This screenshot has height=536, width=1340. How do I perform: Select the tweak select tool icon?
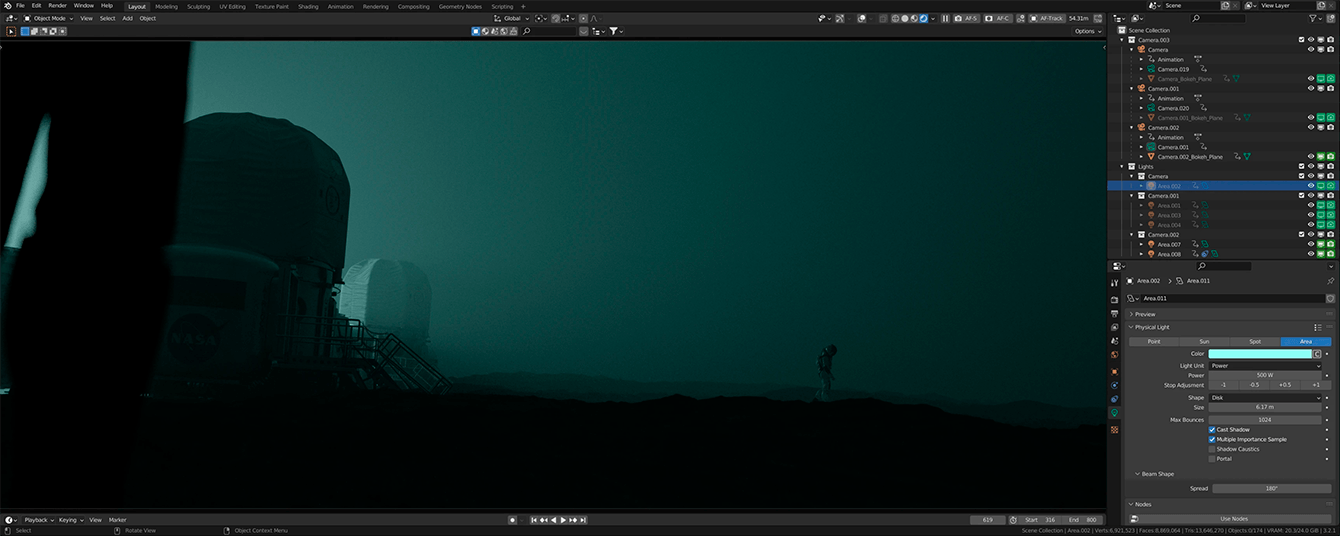pyautogui.click(x=11, y=31)
